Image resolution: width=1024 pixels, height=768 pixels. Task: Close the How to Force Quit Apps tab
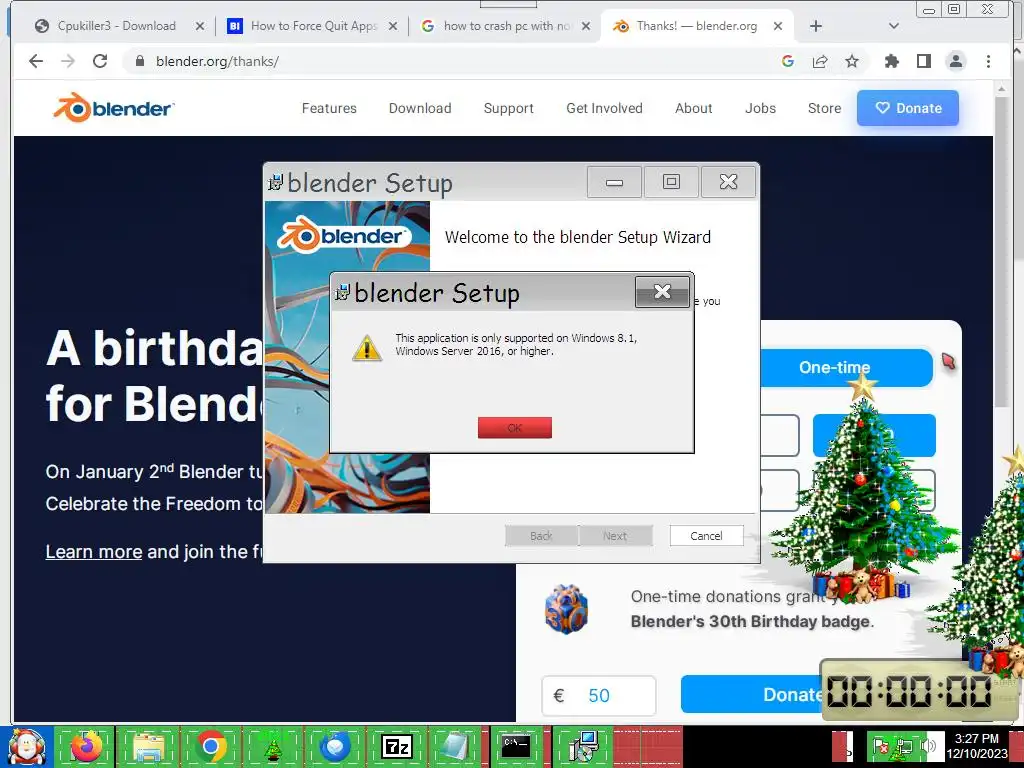392,26
